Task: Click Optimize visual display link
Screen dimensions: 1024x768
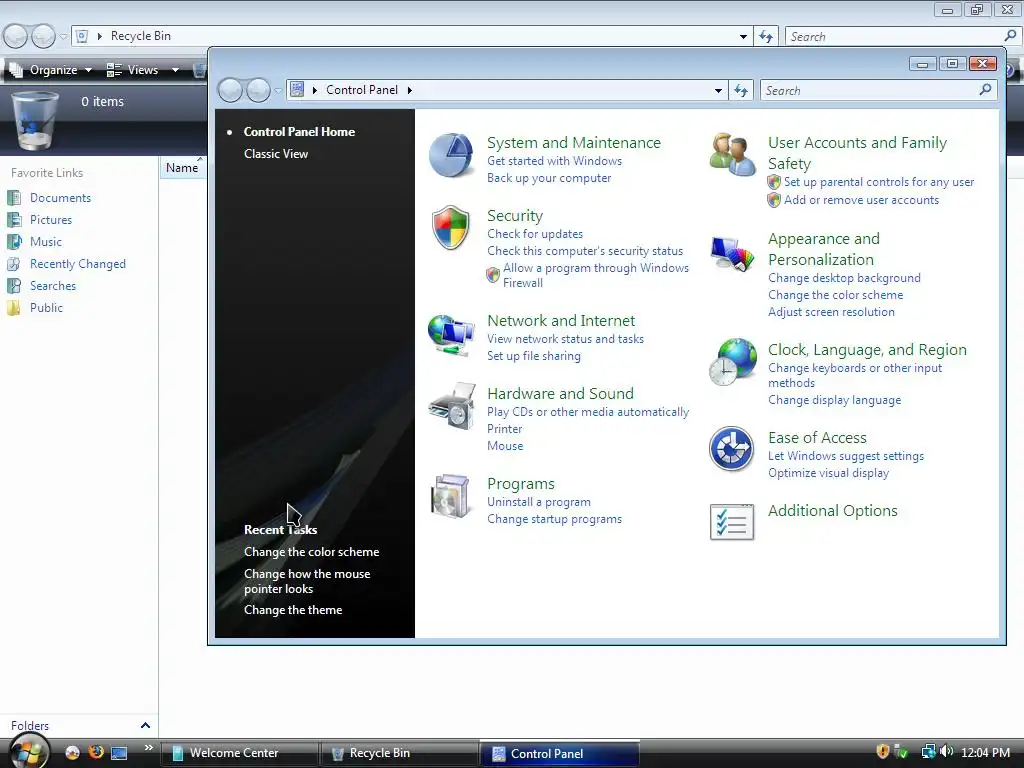Action: click(x=828, y=473)
